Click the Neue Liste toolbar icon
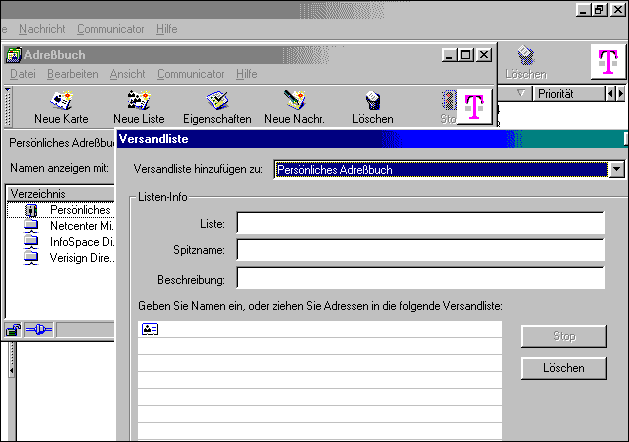The width and height of the screenshot is (629, 442). [138, 101]
